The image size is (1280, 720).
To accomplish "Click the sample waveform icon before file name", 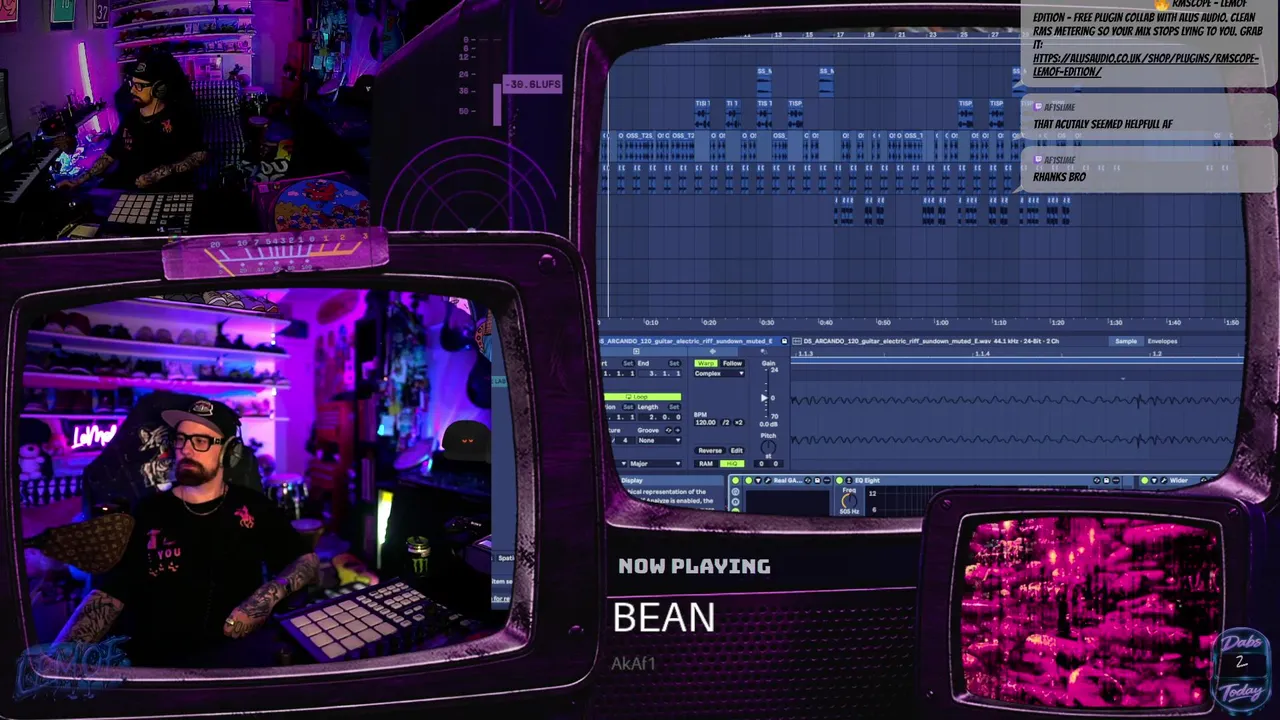I will [797, 341].
